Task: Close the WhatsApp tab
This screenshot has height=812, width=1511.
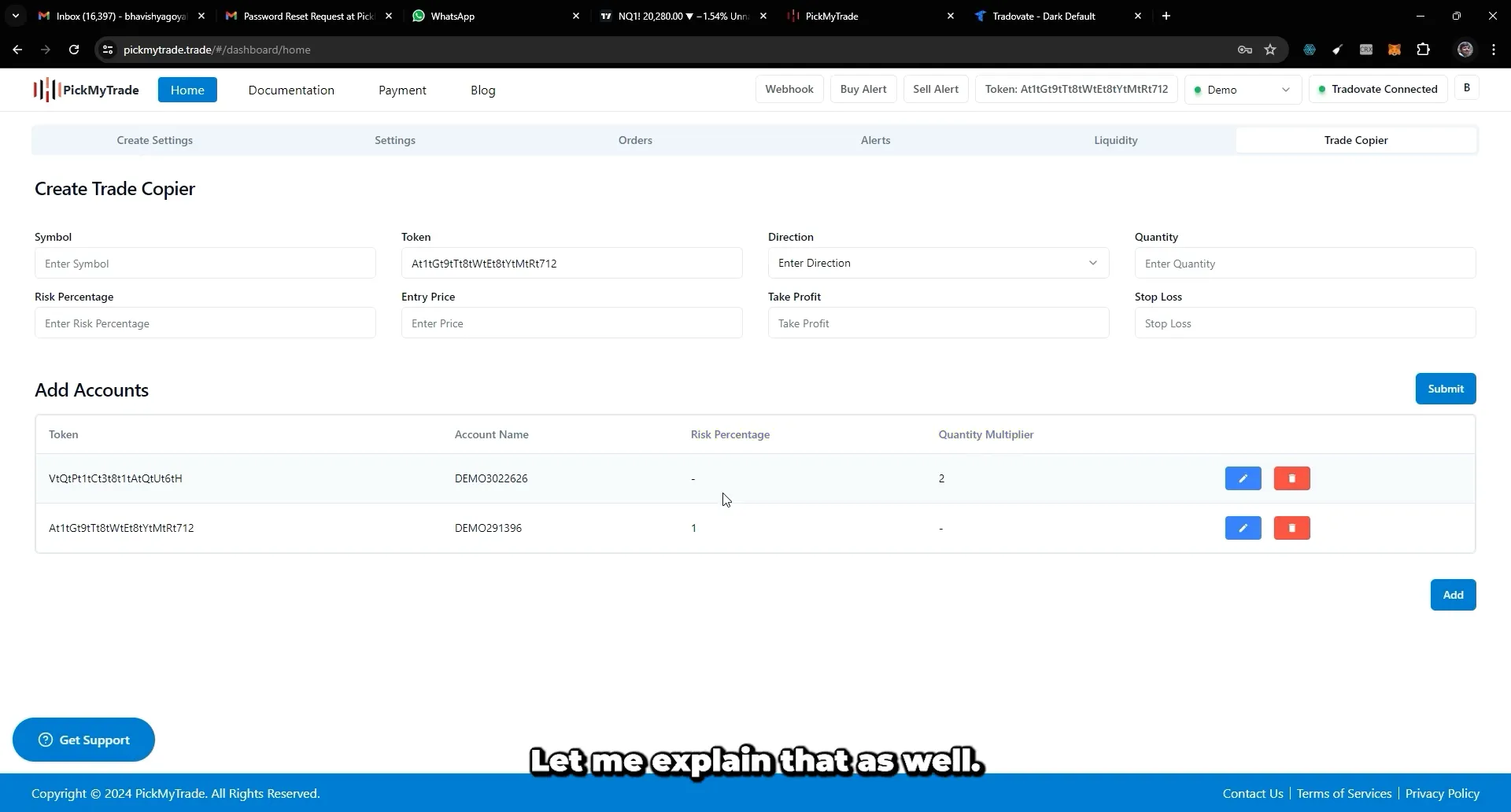Action: point(576,16)
